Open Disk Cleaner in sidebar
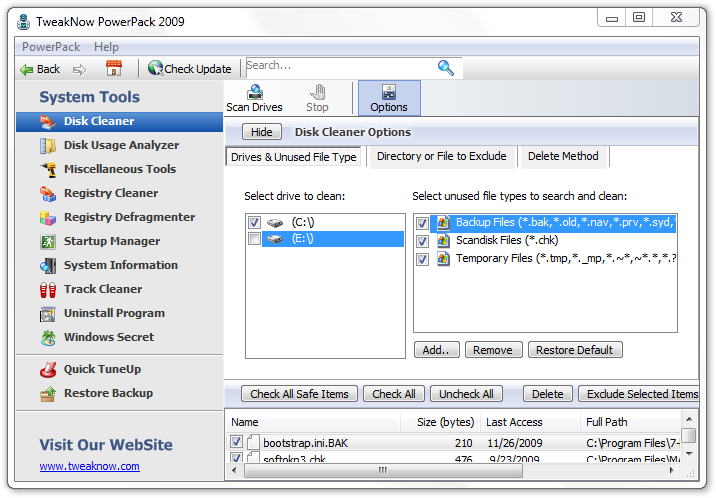 coord(119,121)
